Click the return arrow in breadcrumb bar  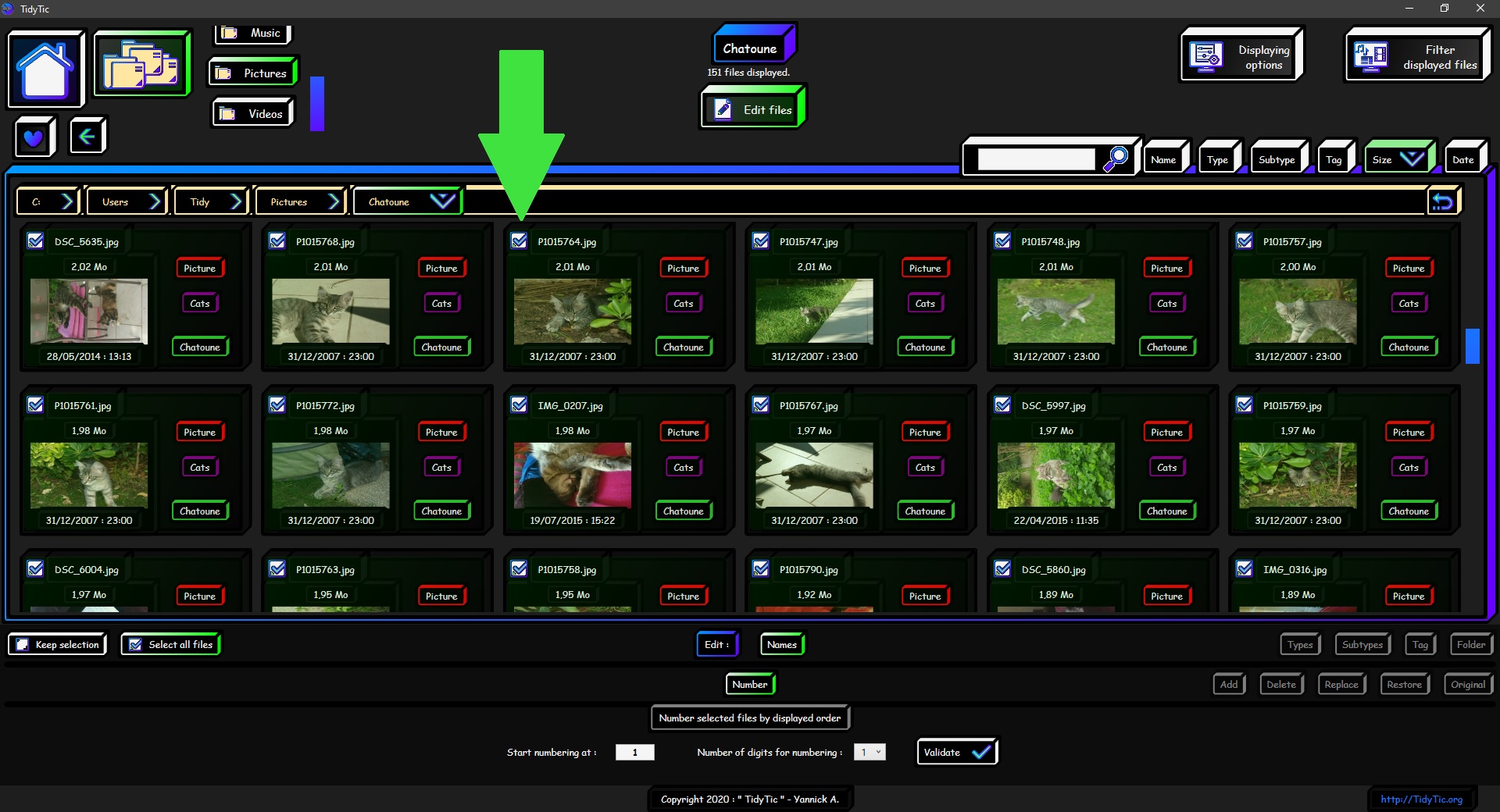pyautogui.click(x=1442, y=202)
